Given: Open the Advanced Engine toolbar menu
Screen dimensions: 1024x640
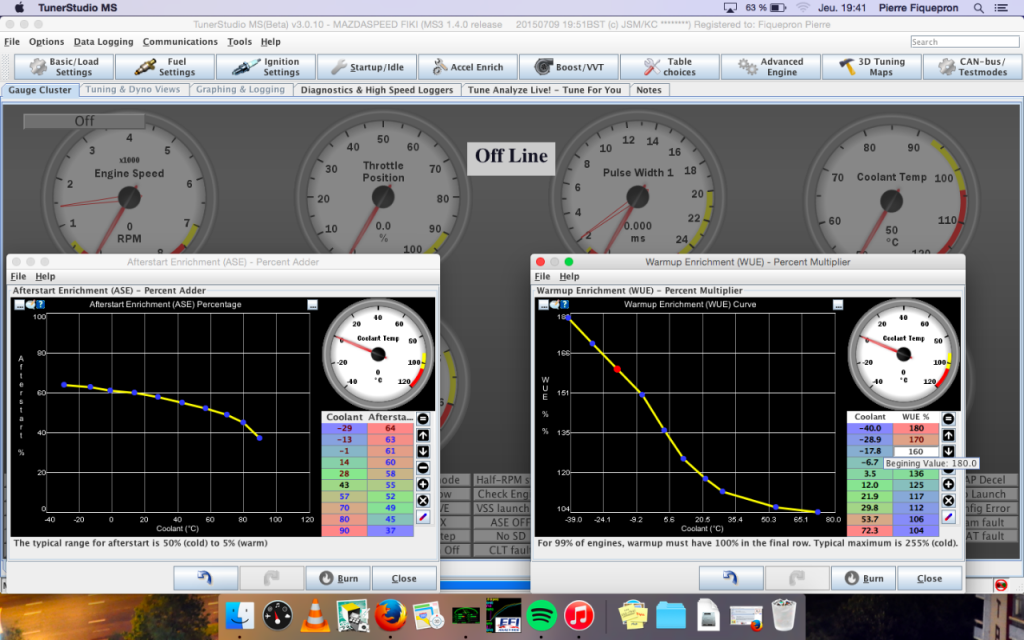Looking at the screenshot, I should (771, 67).
